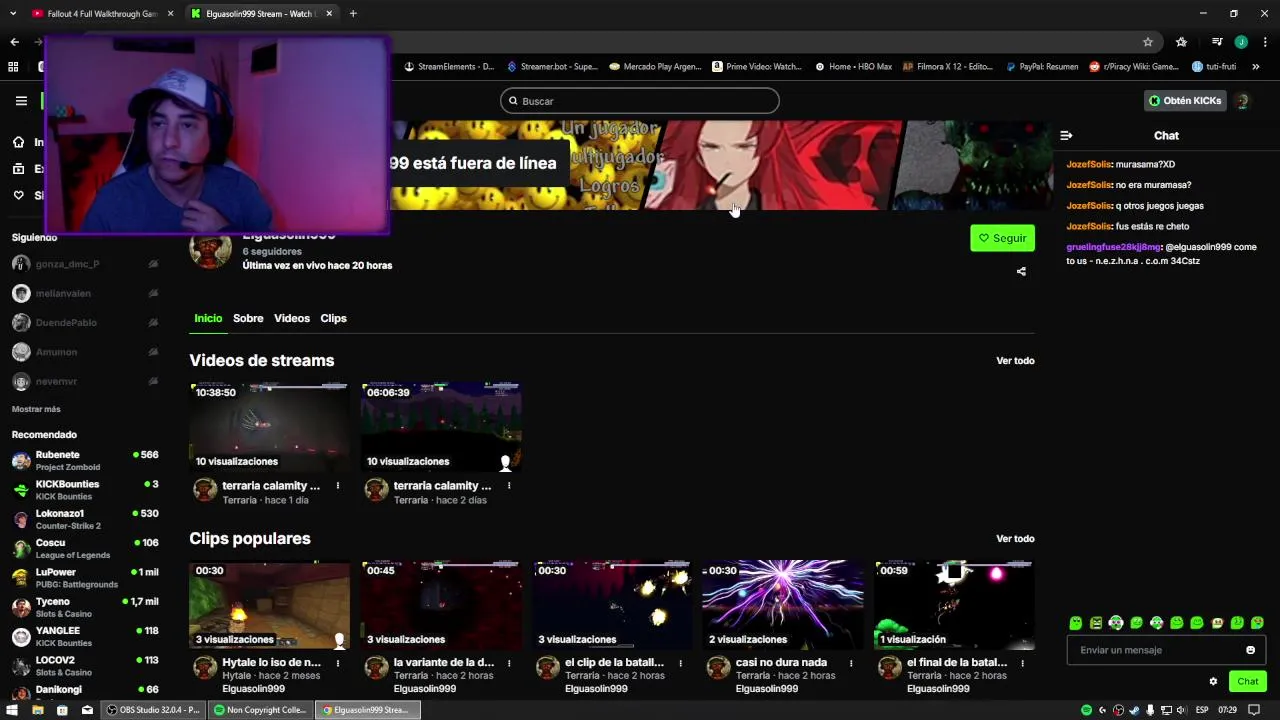
Task: Show more bookmarks with double chevron
Action: click(x=1256, y=67)
